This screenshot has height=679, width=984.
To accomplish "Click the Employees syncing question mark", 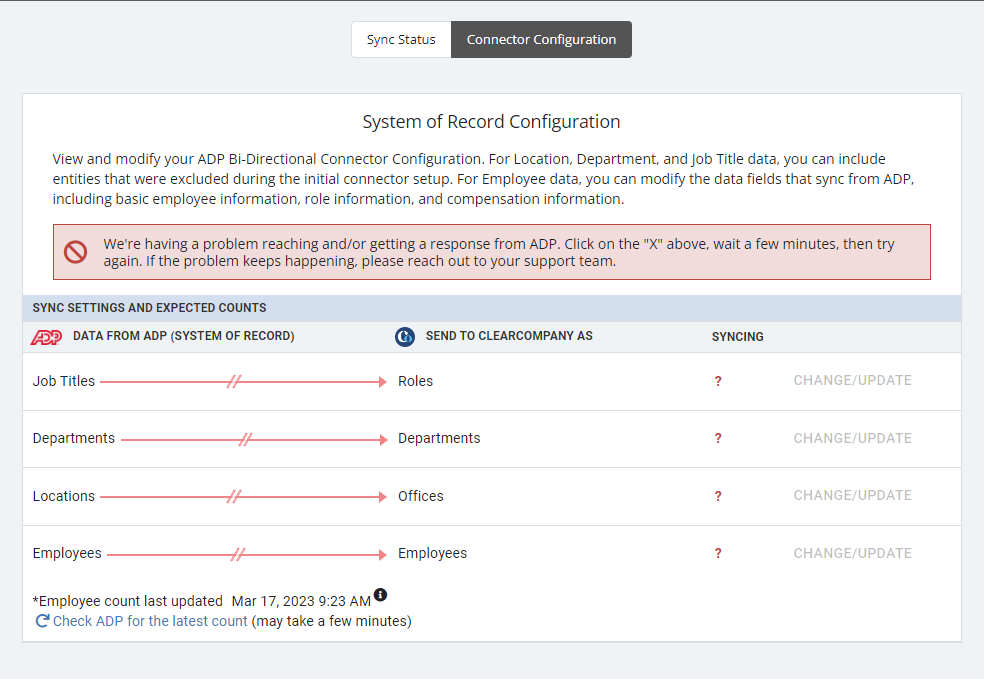I will 718,553.
